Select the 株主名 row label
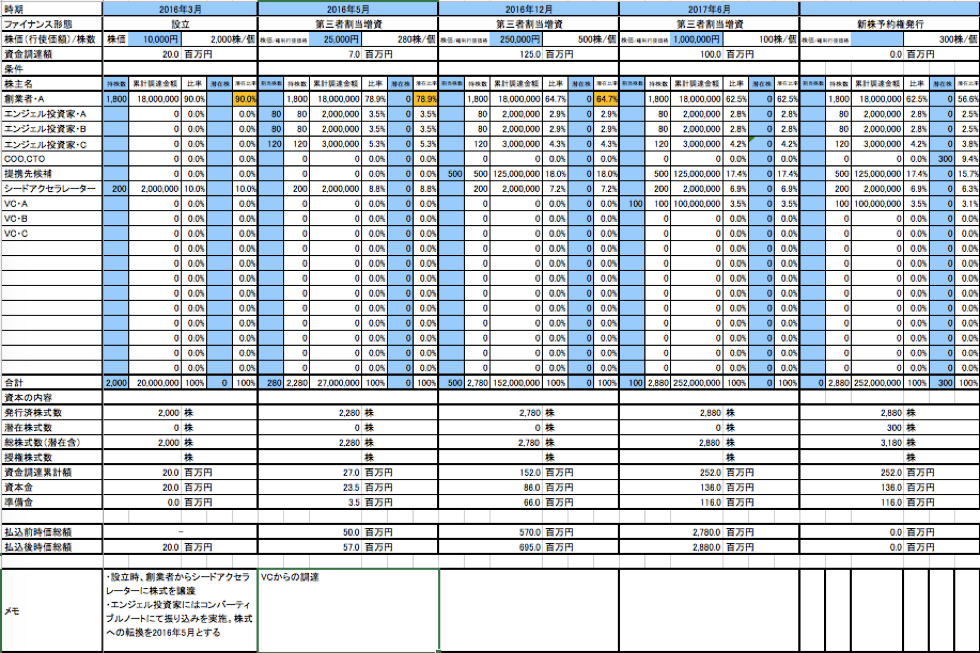The height and width of the screenshot is (653, 980). [52, 84]
